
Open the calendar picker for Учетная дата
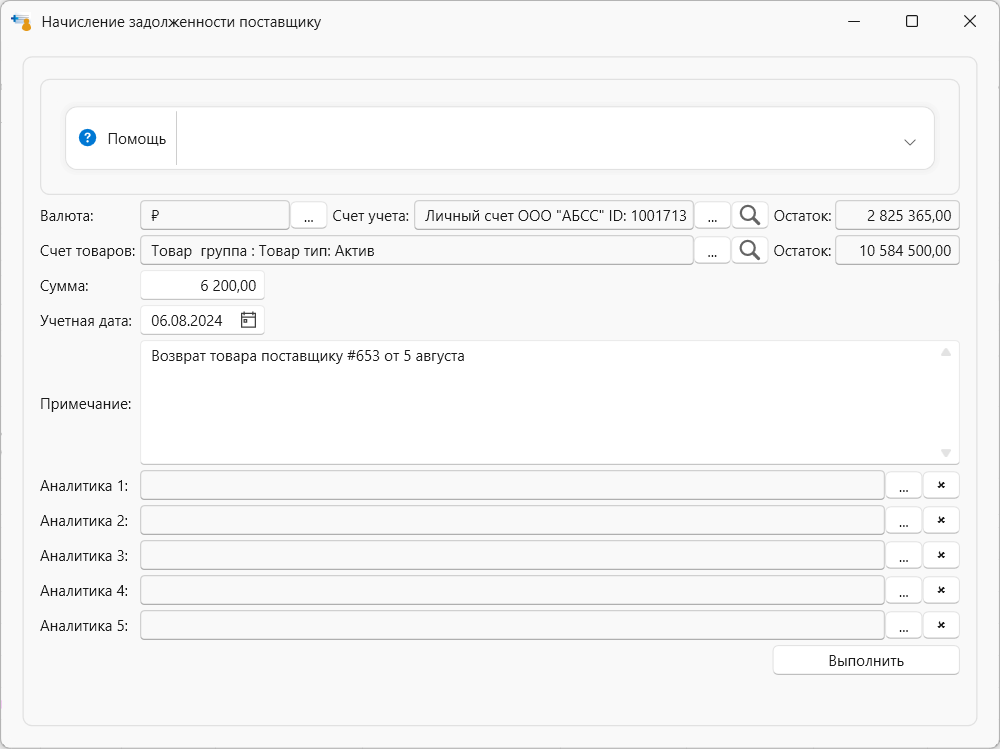248,320
